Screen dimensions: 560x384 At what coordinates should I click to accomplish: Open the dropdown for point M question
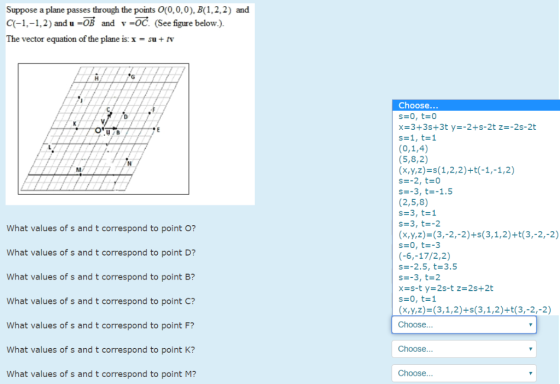pyautogui.click(x=464, y=373)
